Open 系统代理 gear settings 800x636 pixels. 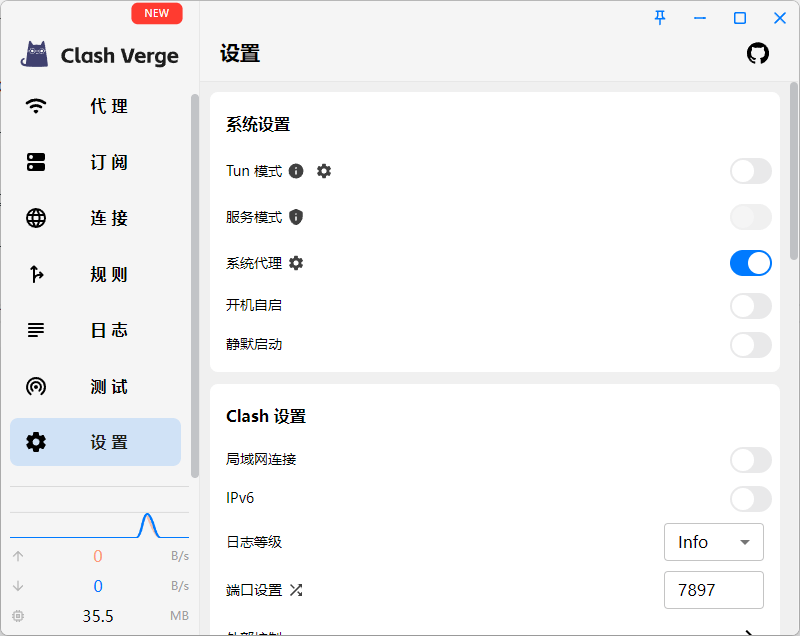pos(296,263)
